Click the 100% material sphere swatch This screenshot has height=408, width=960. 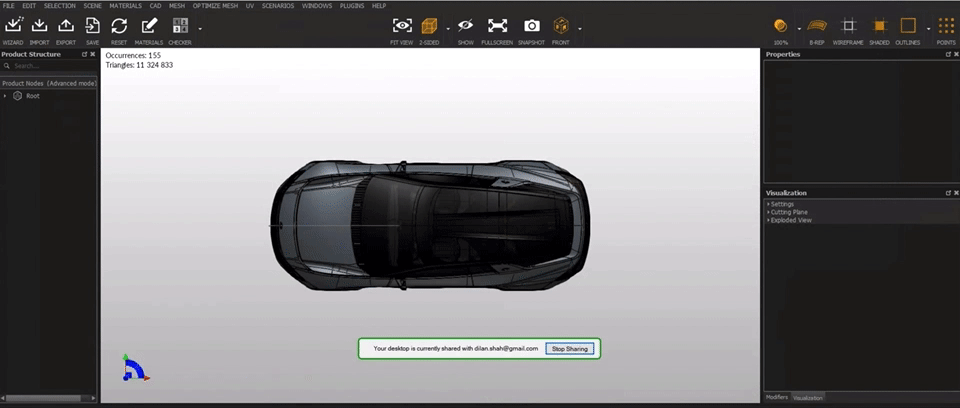[780, 27]
